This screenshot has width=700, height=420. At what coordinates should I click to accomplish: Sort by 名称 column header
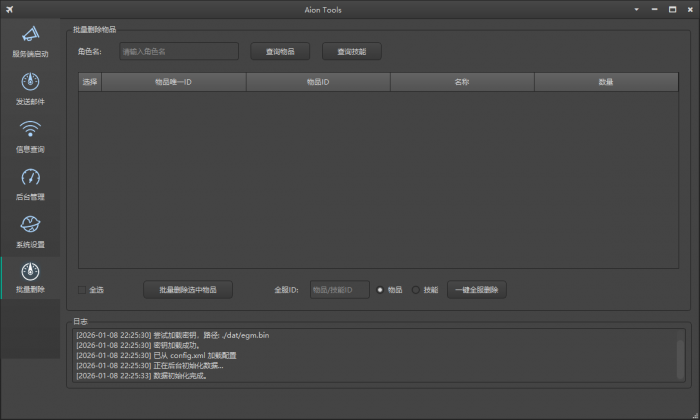(462, 82)
